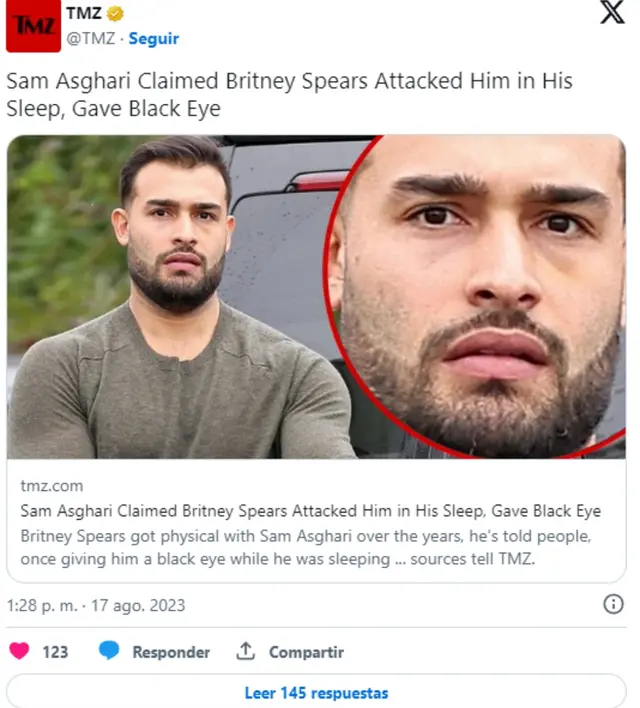Click Leer 145 respuestas button
This screenshot has height=708, width=640.
[316, 692]
